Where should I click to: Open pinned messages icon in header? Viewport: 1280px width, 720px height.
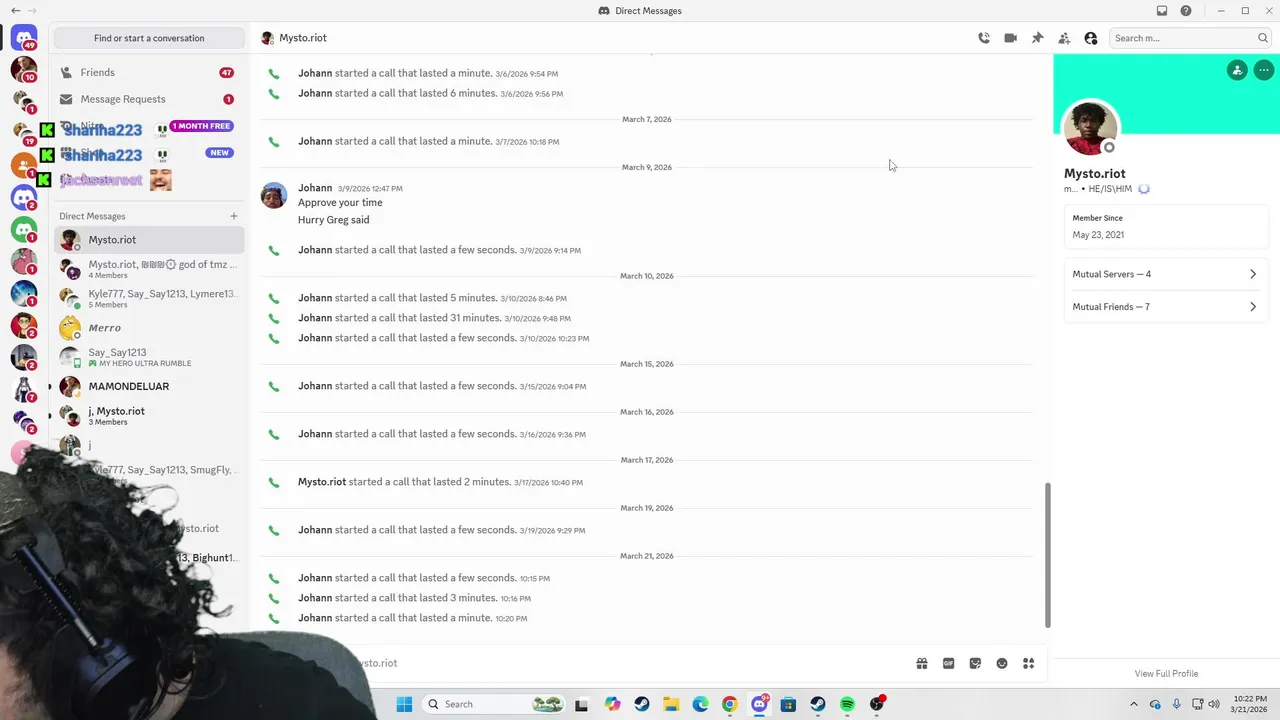click(1037, 38)
